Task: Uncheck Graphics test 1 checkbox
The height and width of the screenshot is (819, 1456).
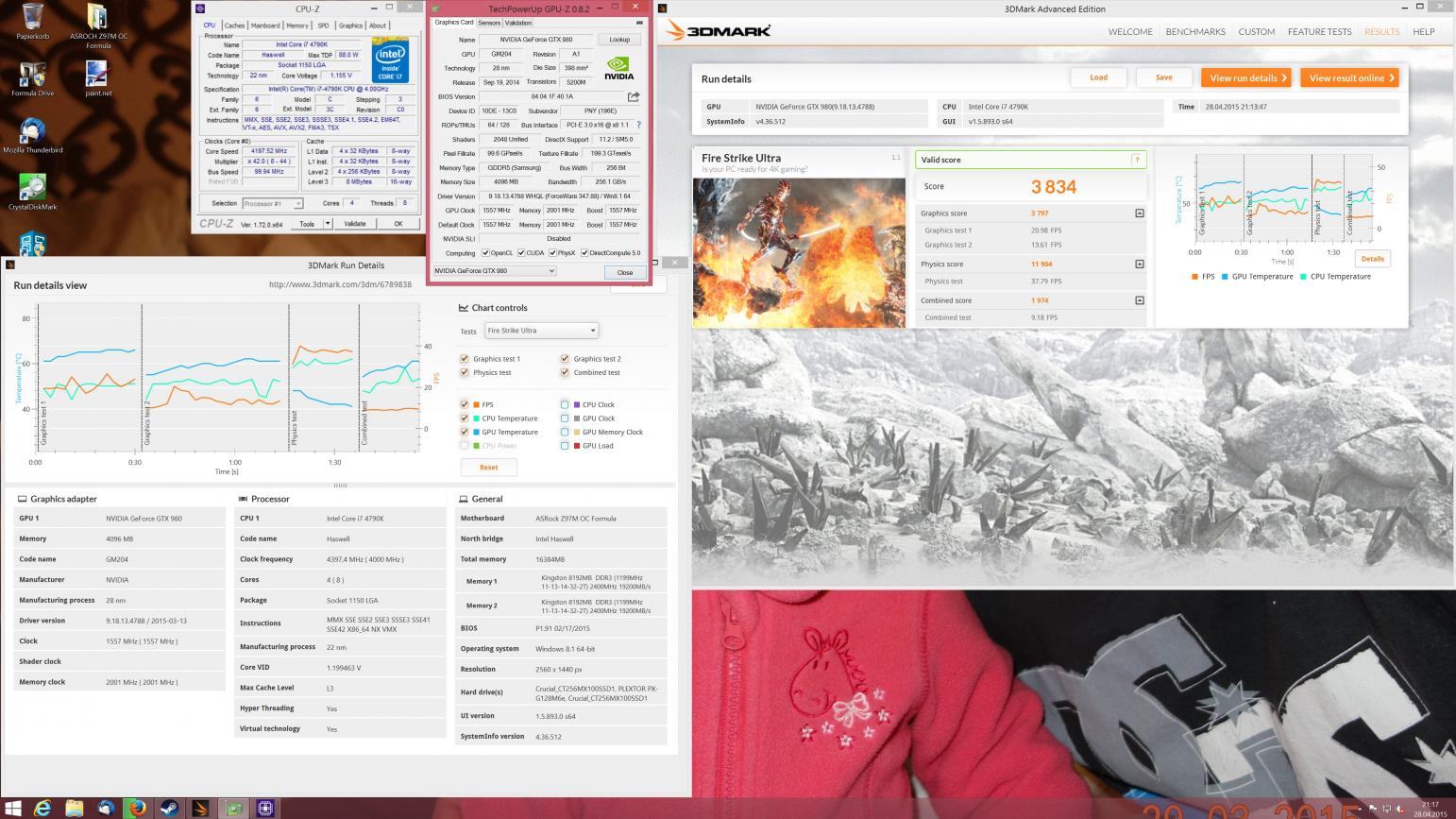Action: click(465, 359)
